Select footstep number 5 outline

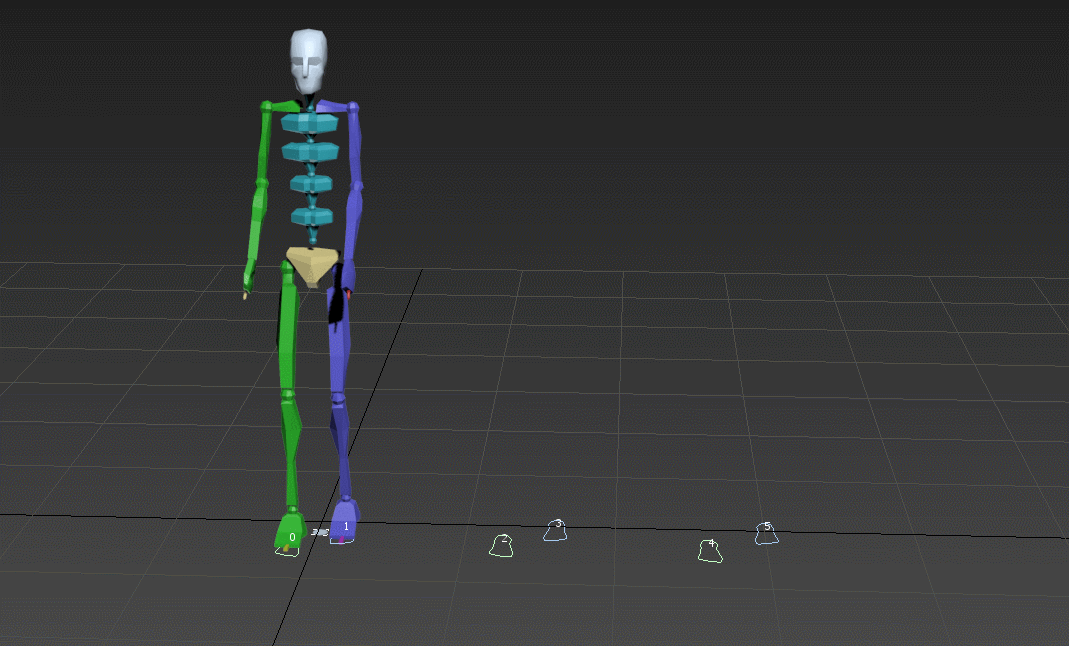[x=767, y=534]
